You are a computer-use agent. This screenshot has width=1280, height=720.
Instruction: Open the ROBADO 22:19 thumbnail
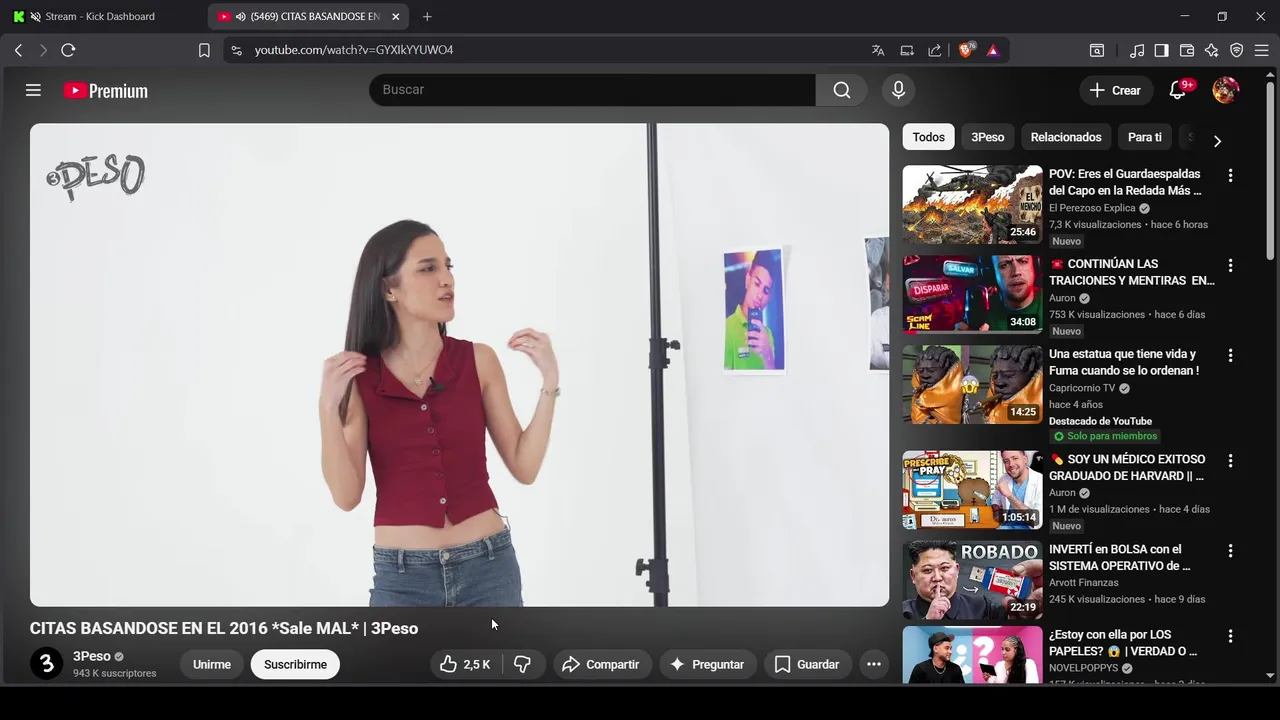(972, 580)
